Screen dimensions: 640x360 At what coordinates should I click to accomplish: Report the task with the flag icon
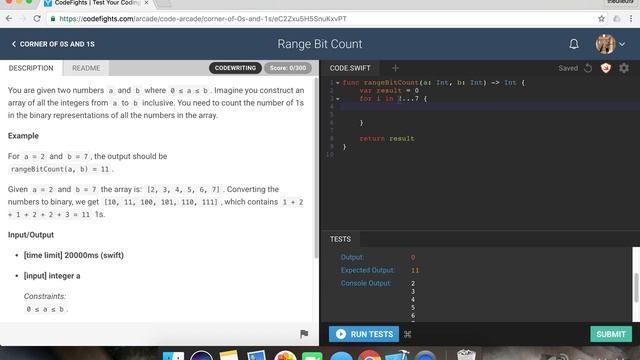tap(304, 334)
